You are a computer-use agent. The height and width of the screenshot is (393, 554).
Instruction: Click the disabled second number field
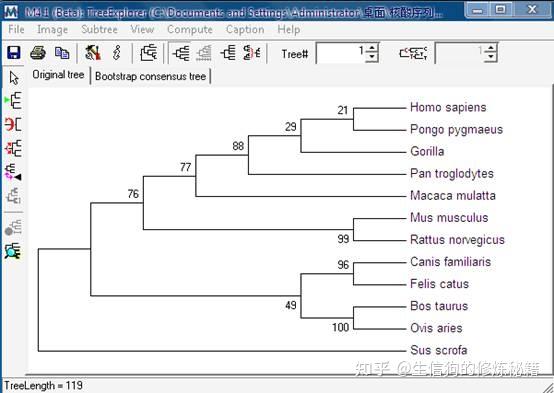pos(461,53)
